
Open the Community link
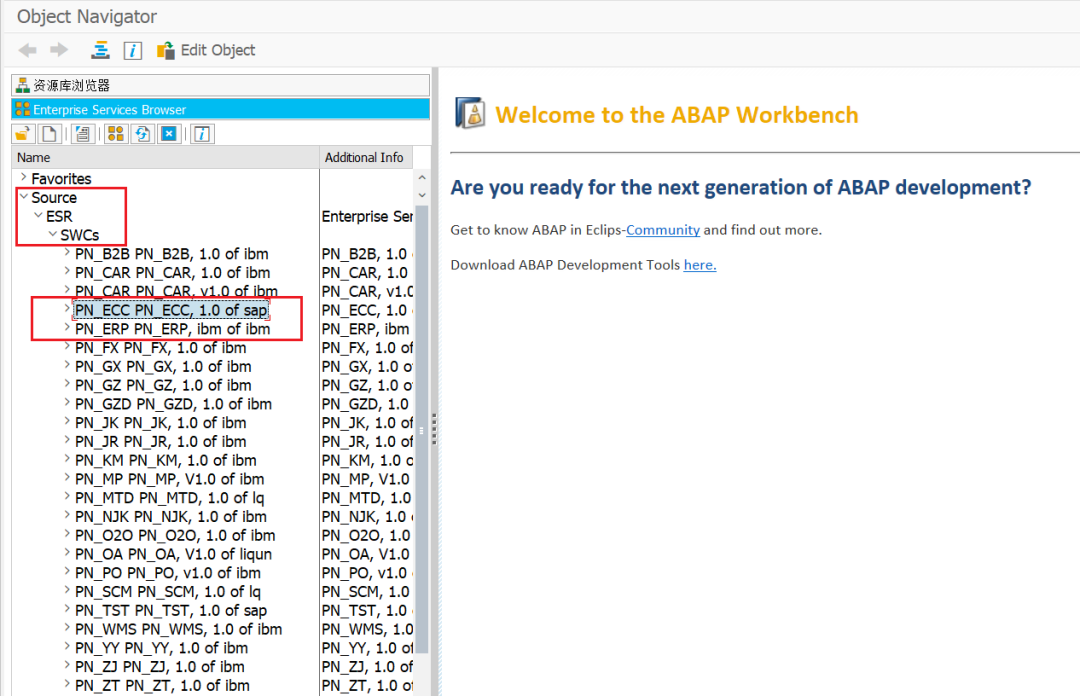click(x=663, y=229)
